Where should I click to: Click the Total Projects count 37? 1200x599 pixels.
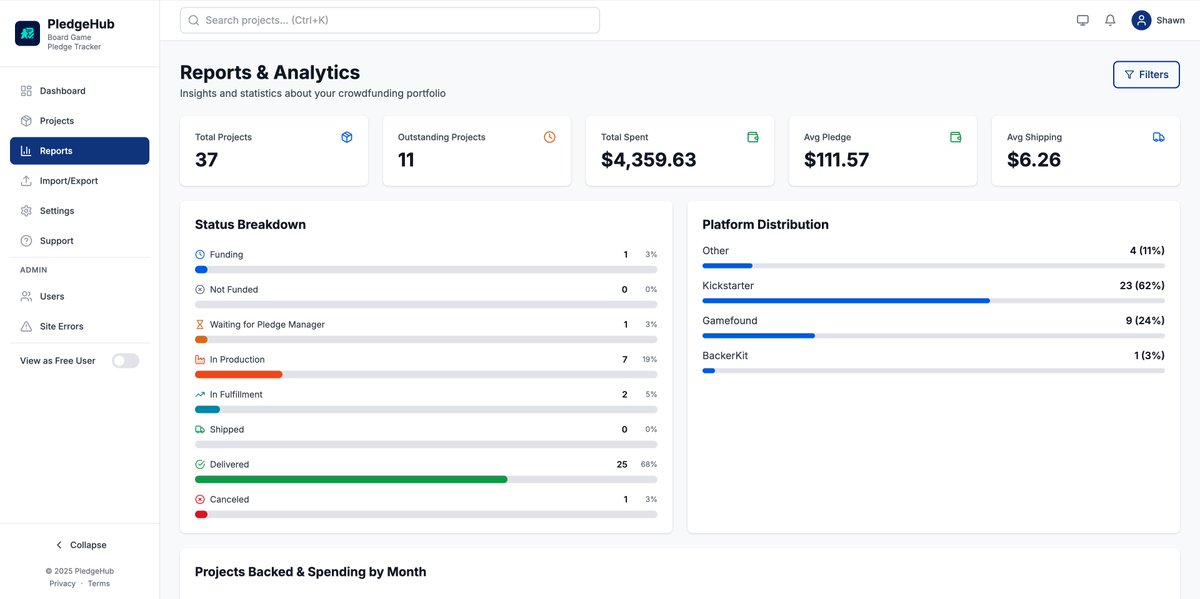tap(207, 160)
